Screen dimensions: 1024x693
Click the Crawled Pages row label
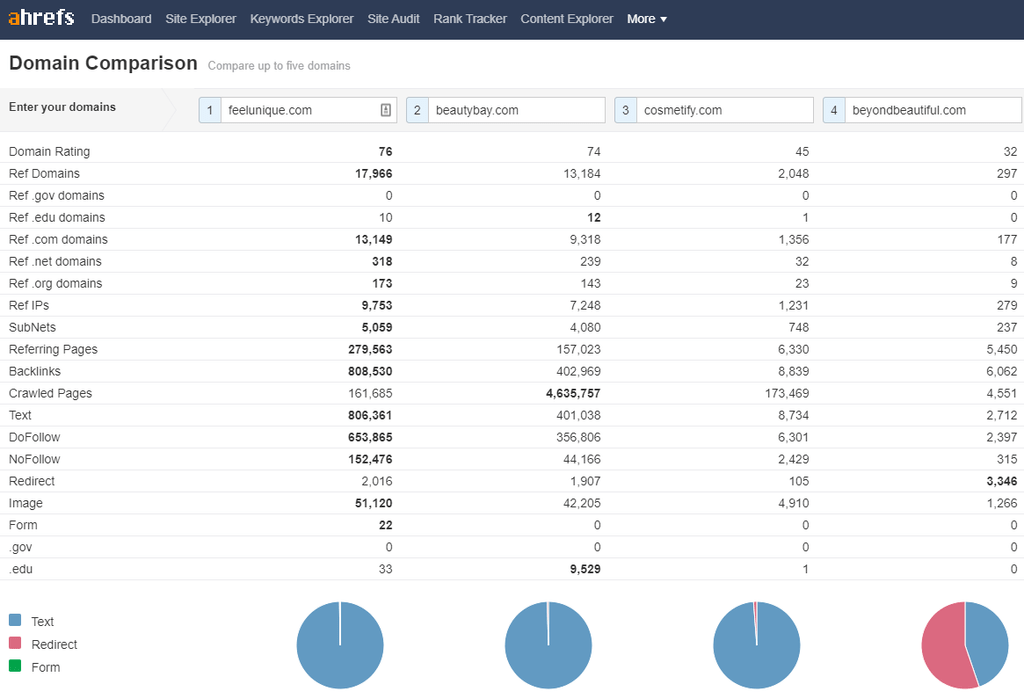(50, 393)
